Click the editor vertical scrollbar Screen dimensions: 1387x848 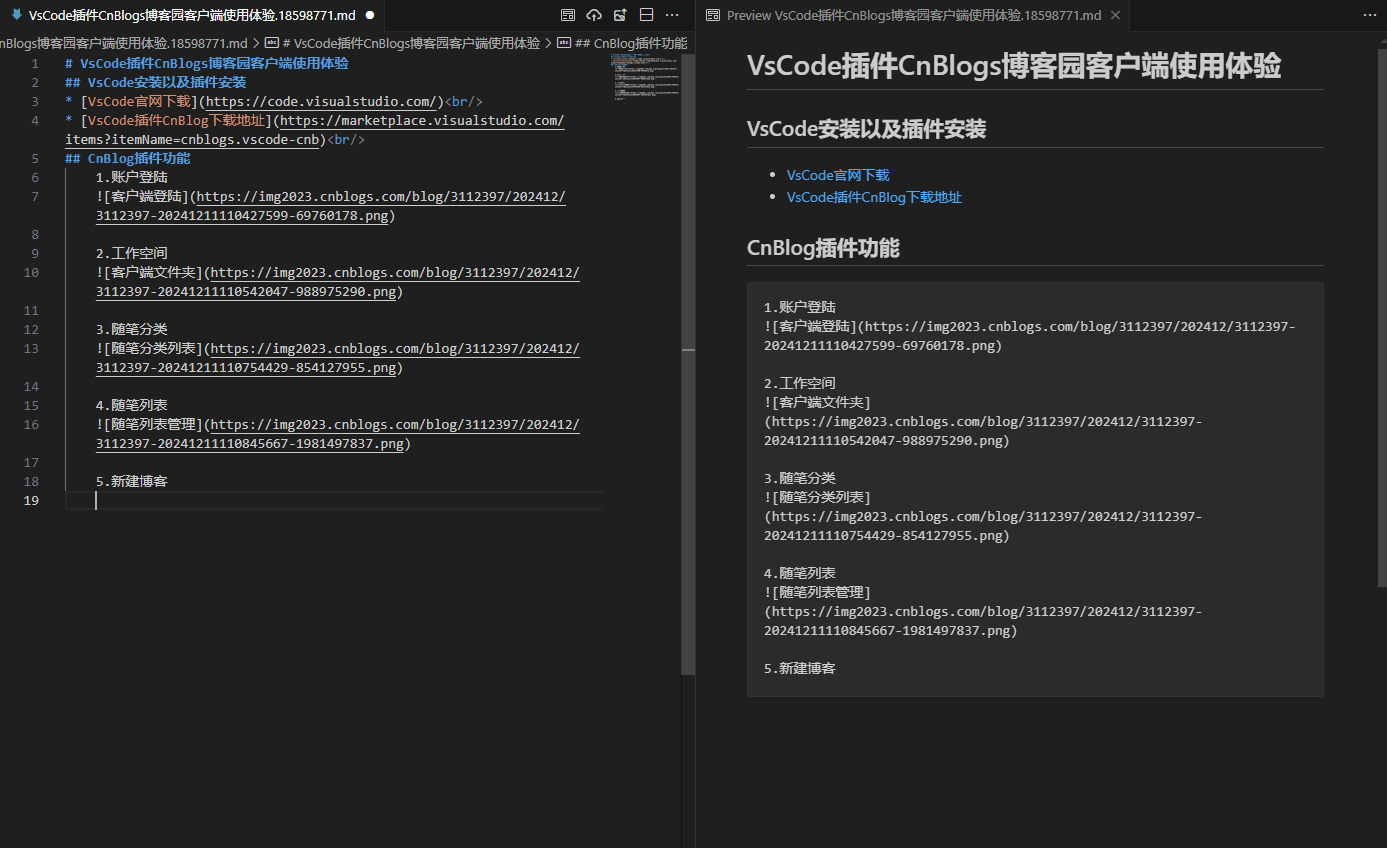pyautogui.click(x=688, y=363)
